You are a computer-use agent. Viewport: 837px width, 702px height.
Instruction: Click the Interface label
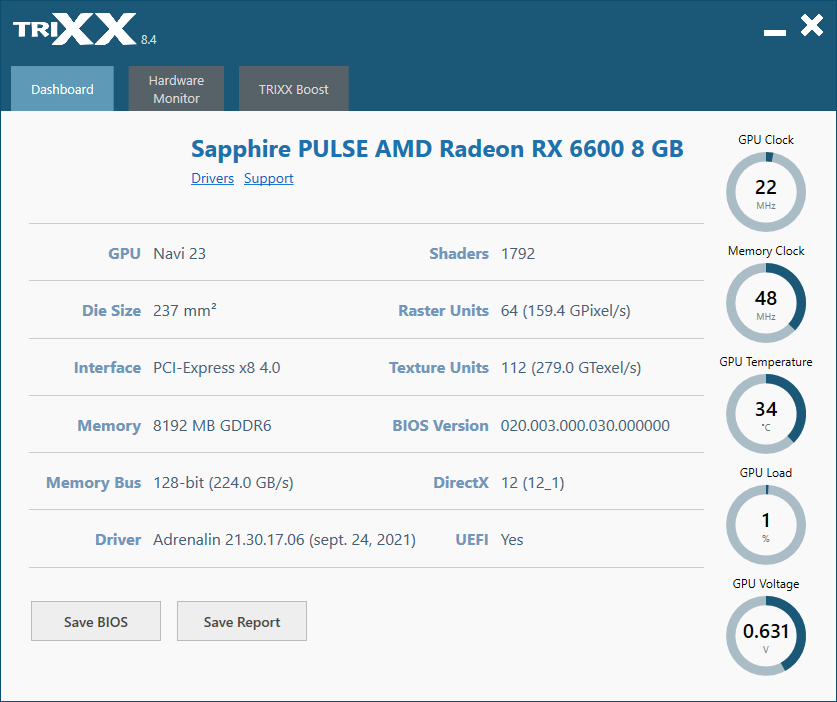(x=107, y=368)
